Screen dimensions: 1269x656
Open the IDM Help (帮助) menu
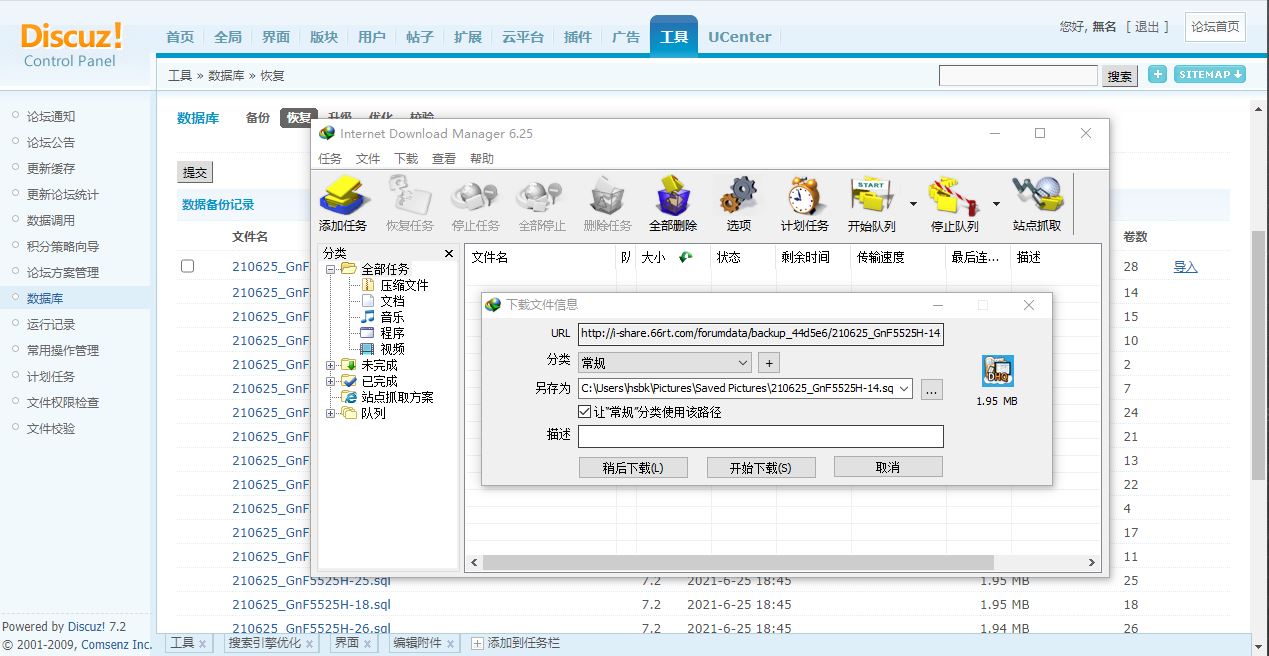click(x=482, y=159)
